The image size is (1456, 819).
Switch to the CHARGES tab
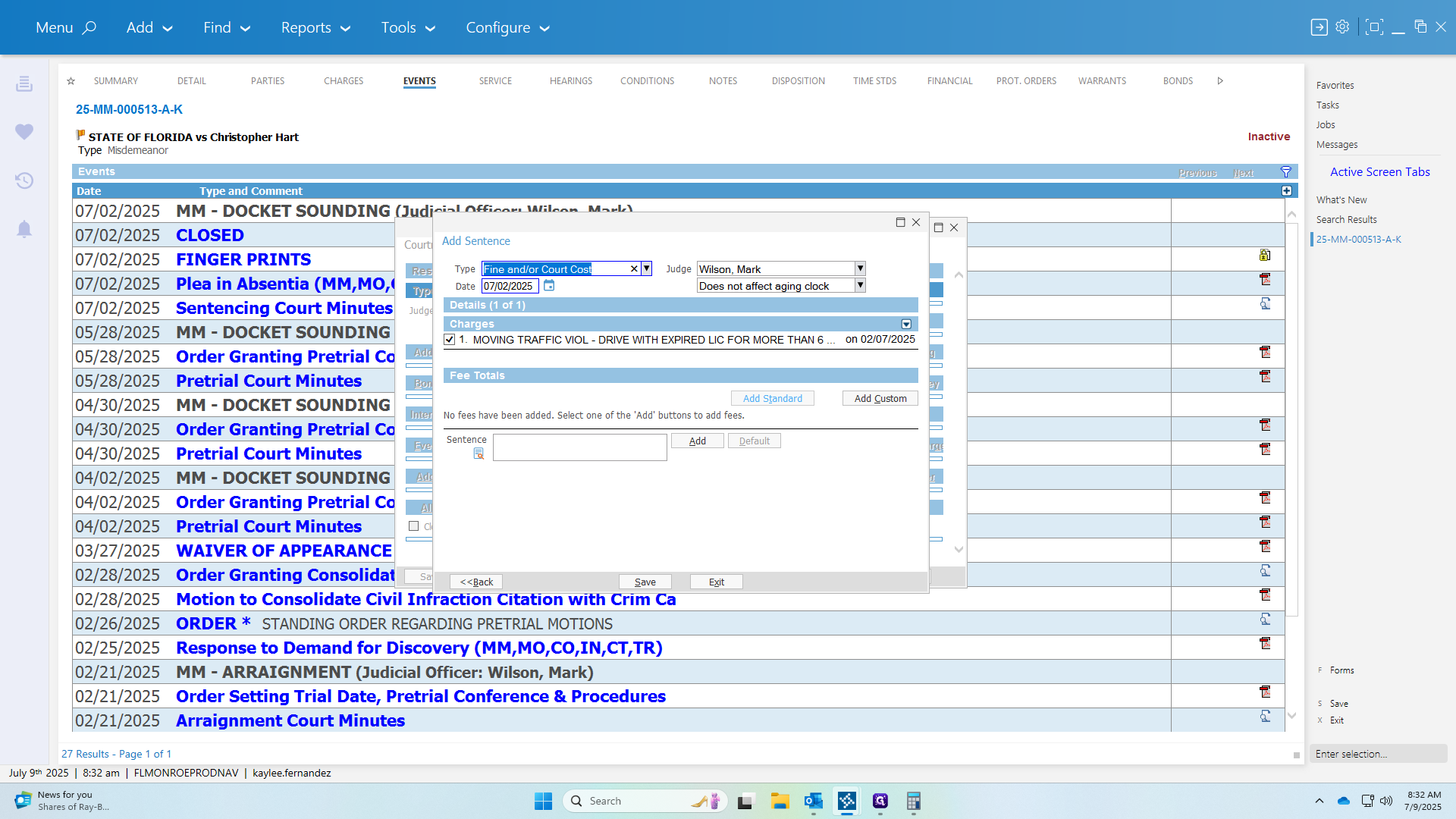344,81
